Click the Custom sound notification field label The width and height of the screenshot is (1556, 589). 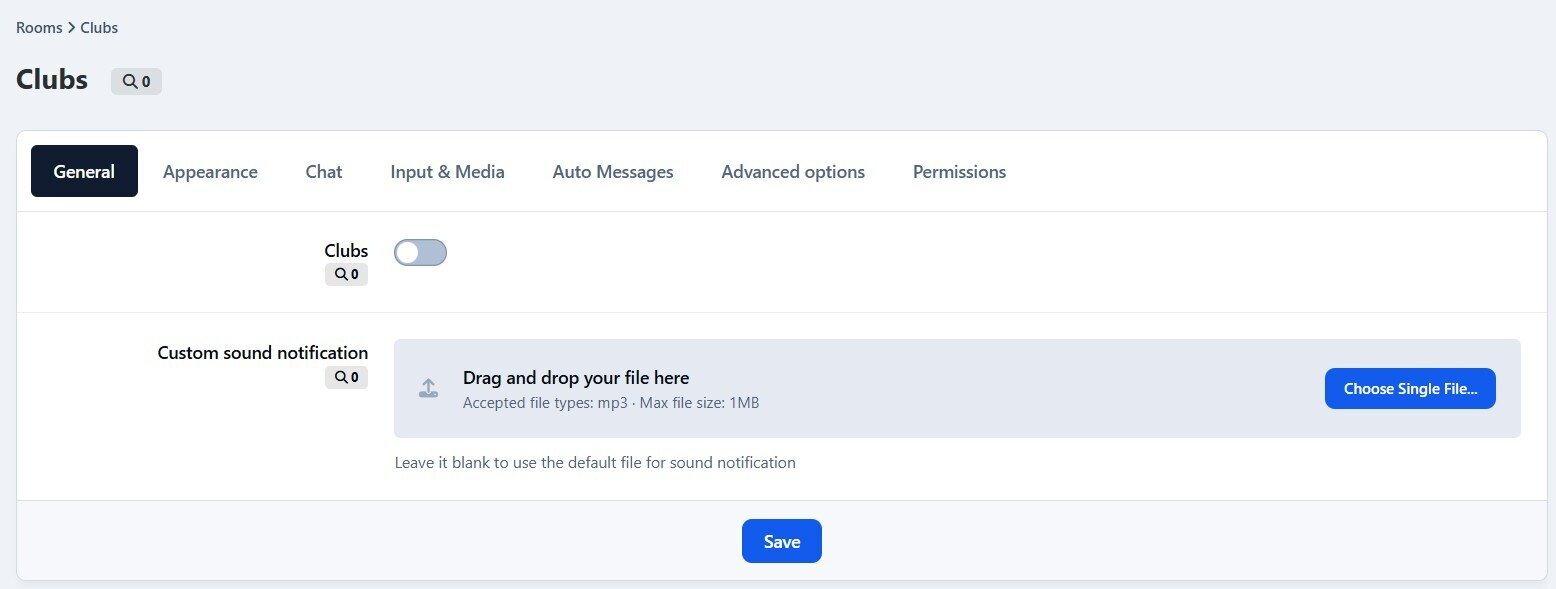click(x=263, y=353)
